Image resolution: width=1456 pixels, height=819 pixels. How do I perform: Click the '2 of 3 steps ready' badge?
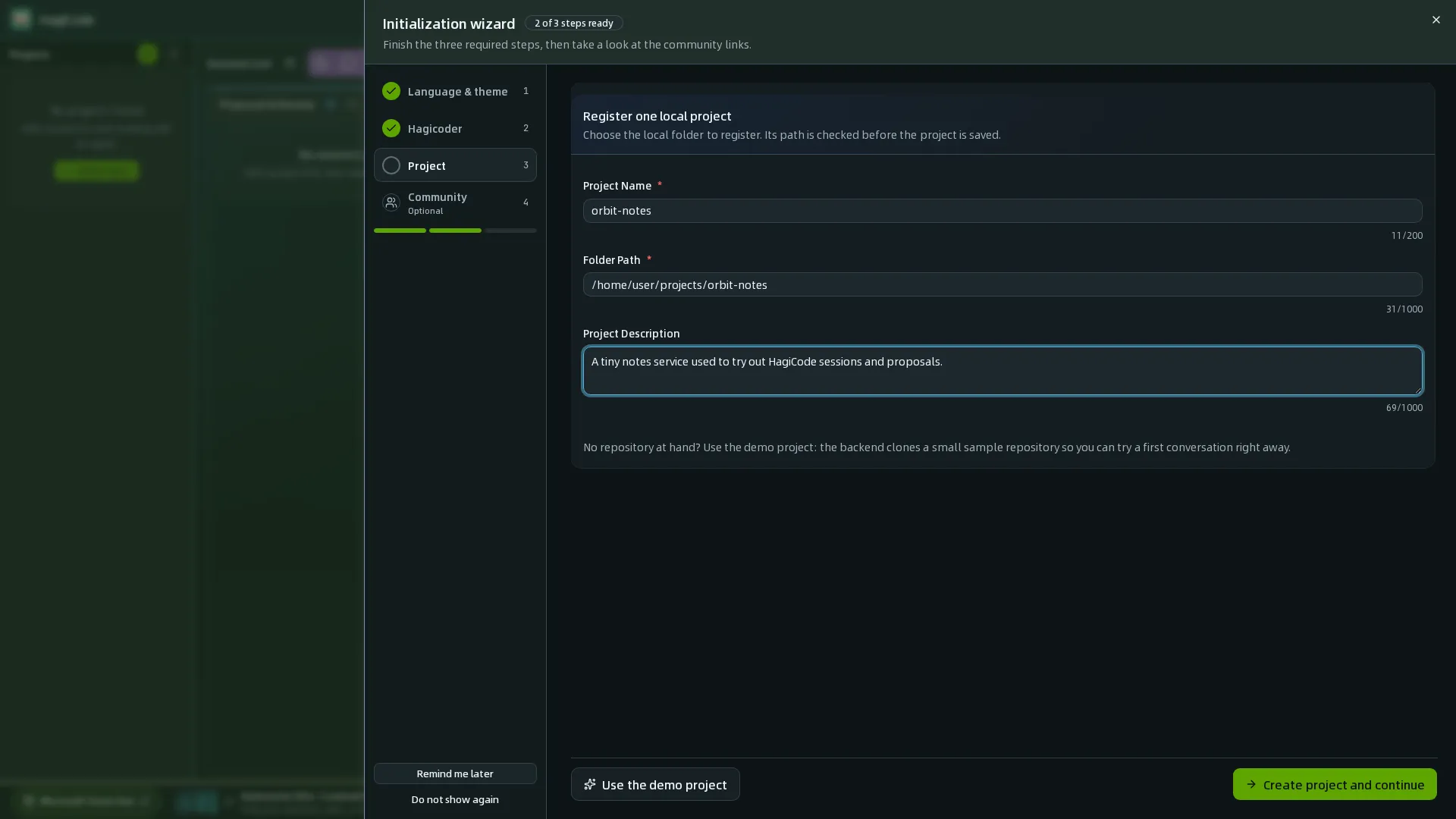pyautogui.click(x=573, y=23)
